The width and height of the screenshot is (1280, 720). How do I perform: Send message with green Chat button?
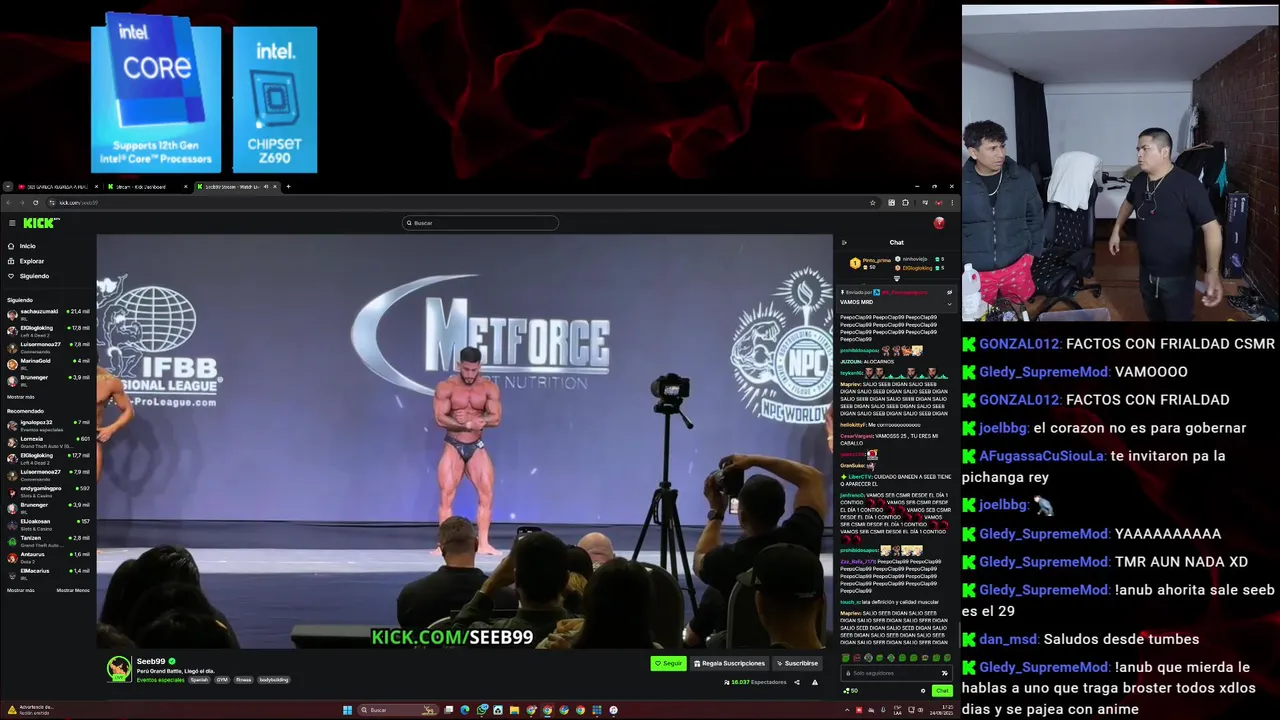(942, 691)
